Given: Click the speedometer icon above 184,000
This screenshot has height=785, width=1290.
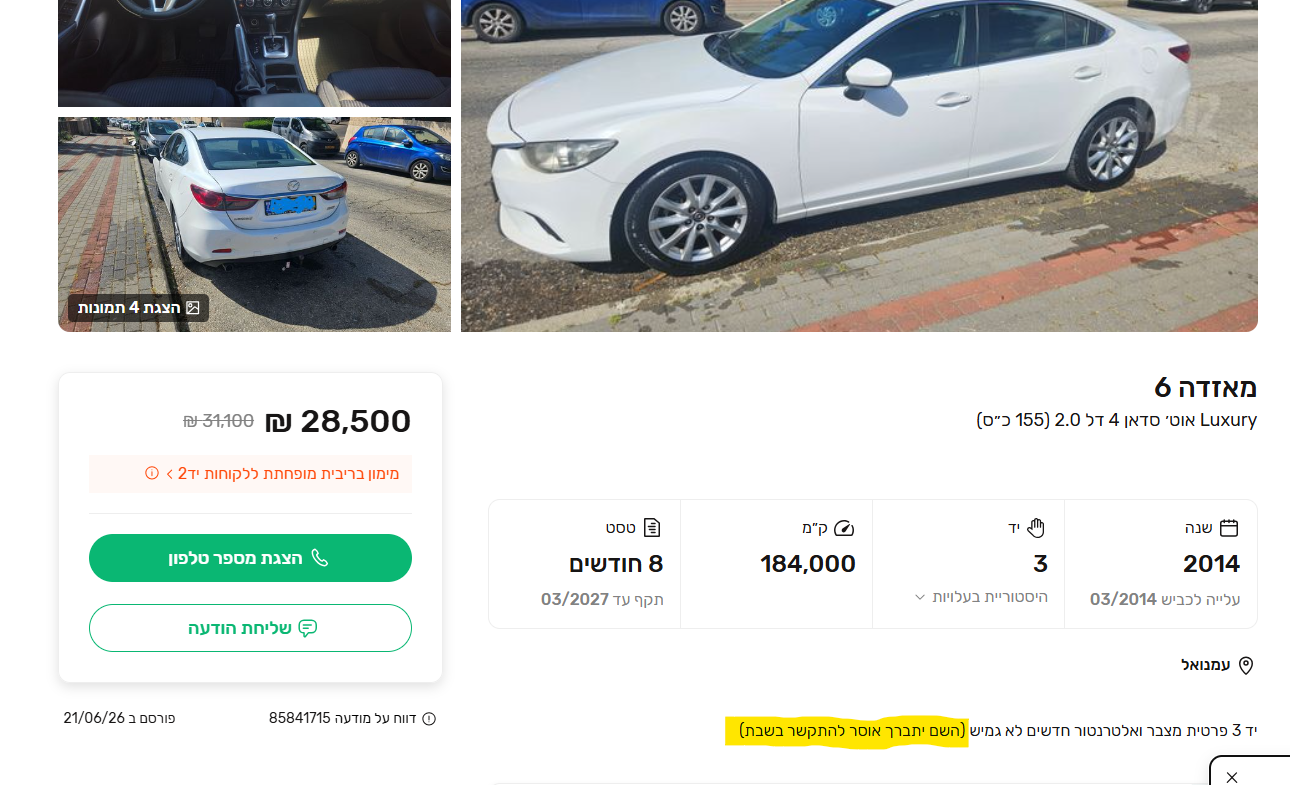Looking at the screenshot, I should 845,528.
